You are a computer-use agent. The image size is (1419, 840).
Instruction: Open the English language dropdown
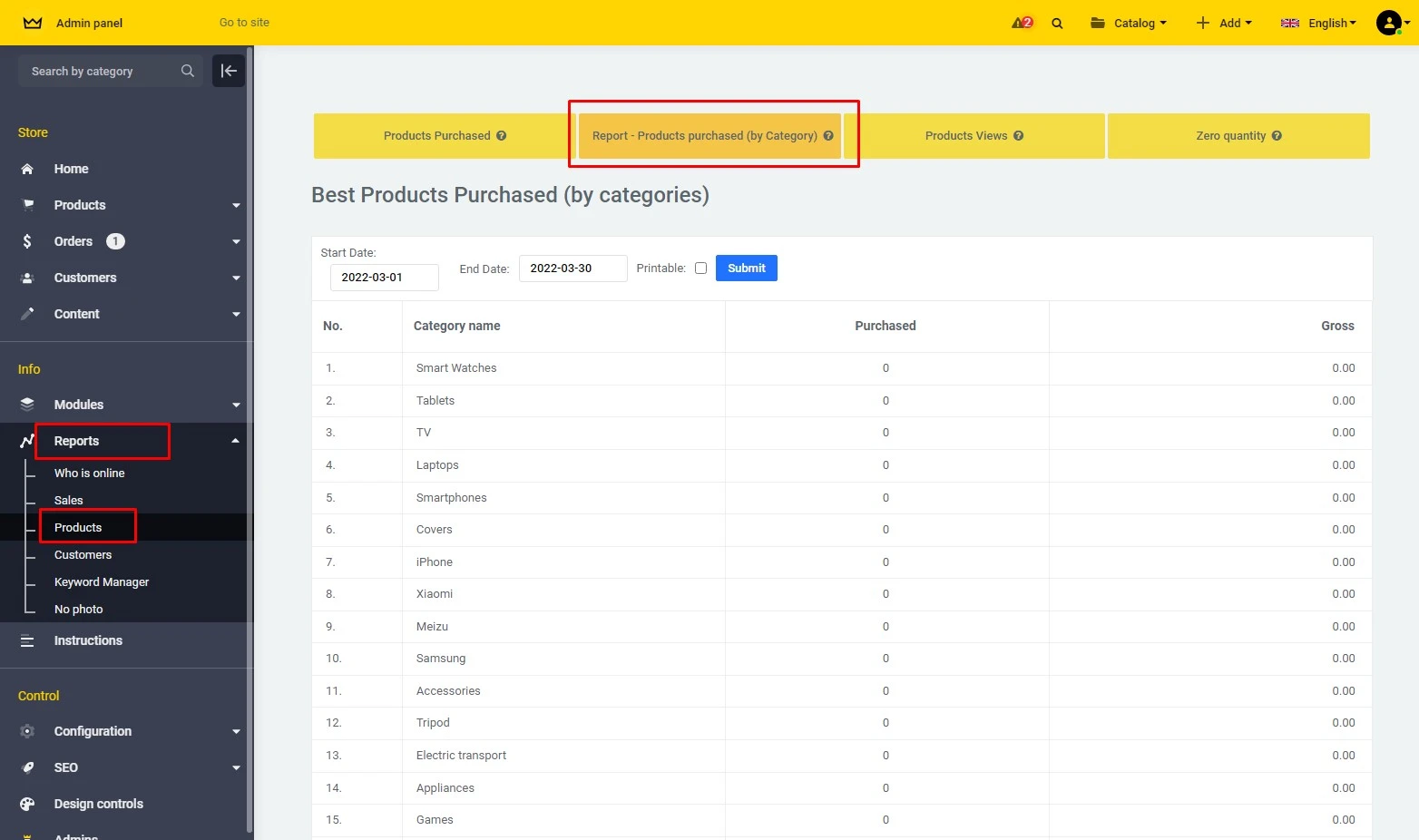[1318, 24]
